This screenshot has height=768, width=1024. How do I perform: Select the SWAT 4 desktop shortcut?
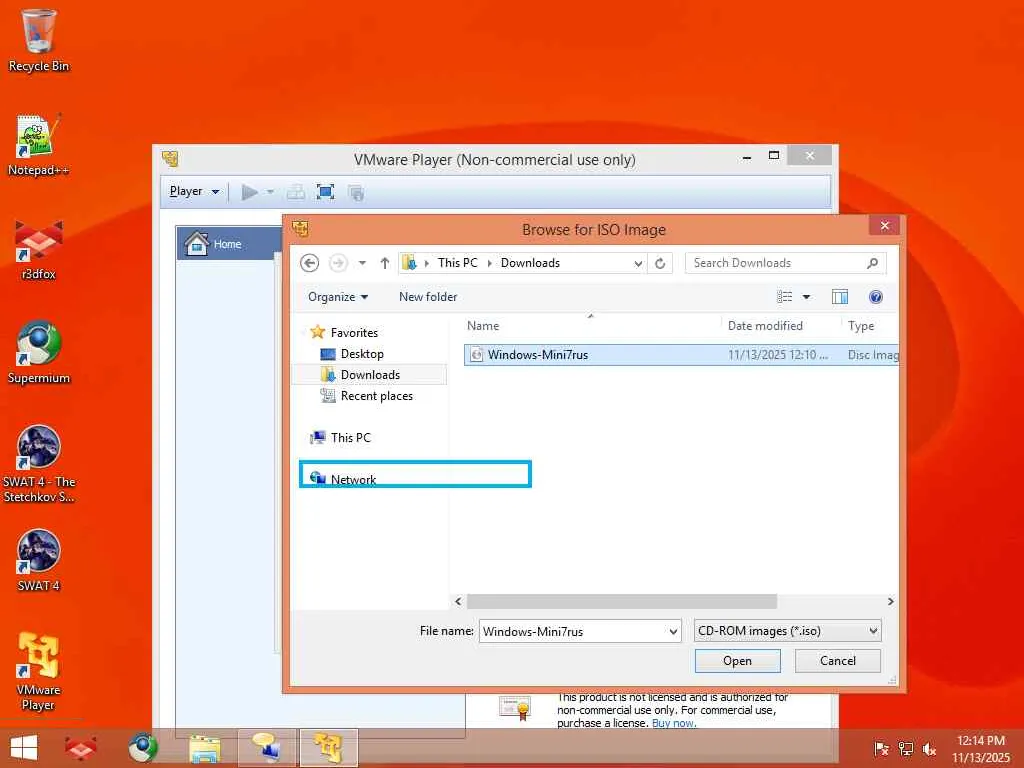39,560
